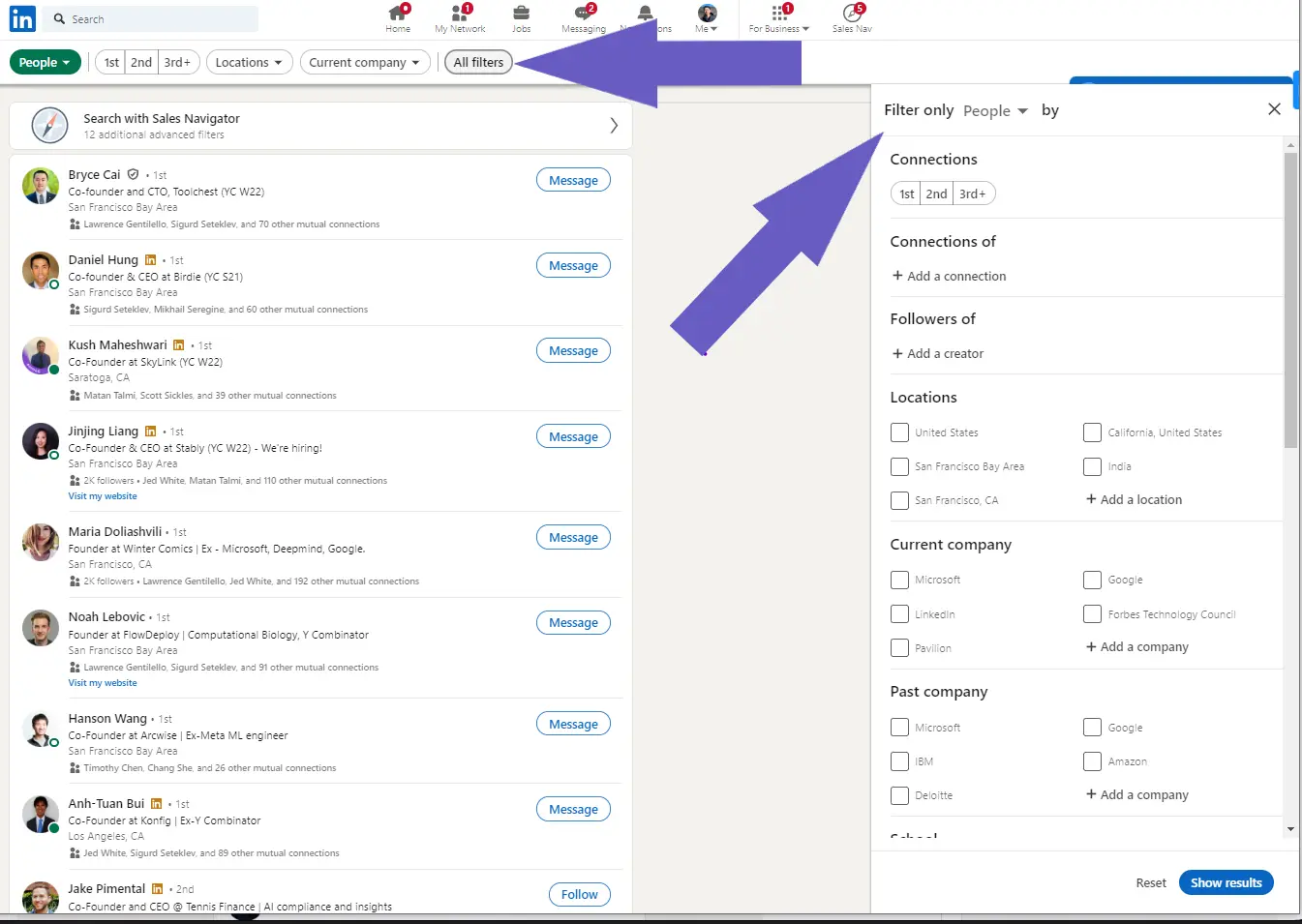Check Deloitte under Past company
Viewport: 1302px width, 924px height.
[x=899, y=795]
